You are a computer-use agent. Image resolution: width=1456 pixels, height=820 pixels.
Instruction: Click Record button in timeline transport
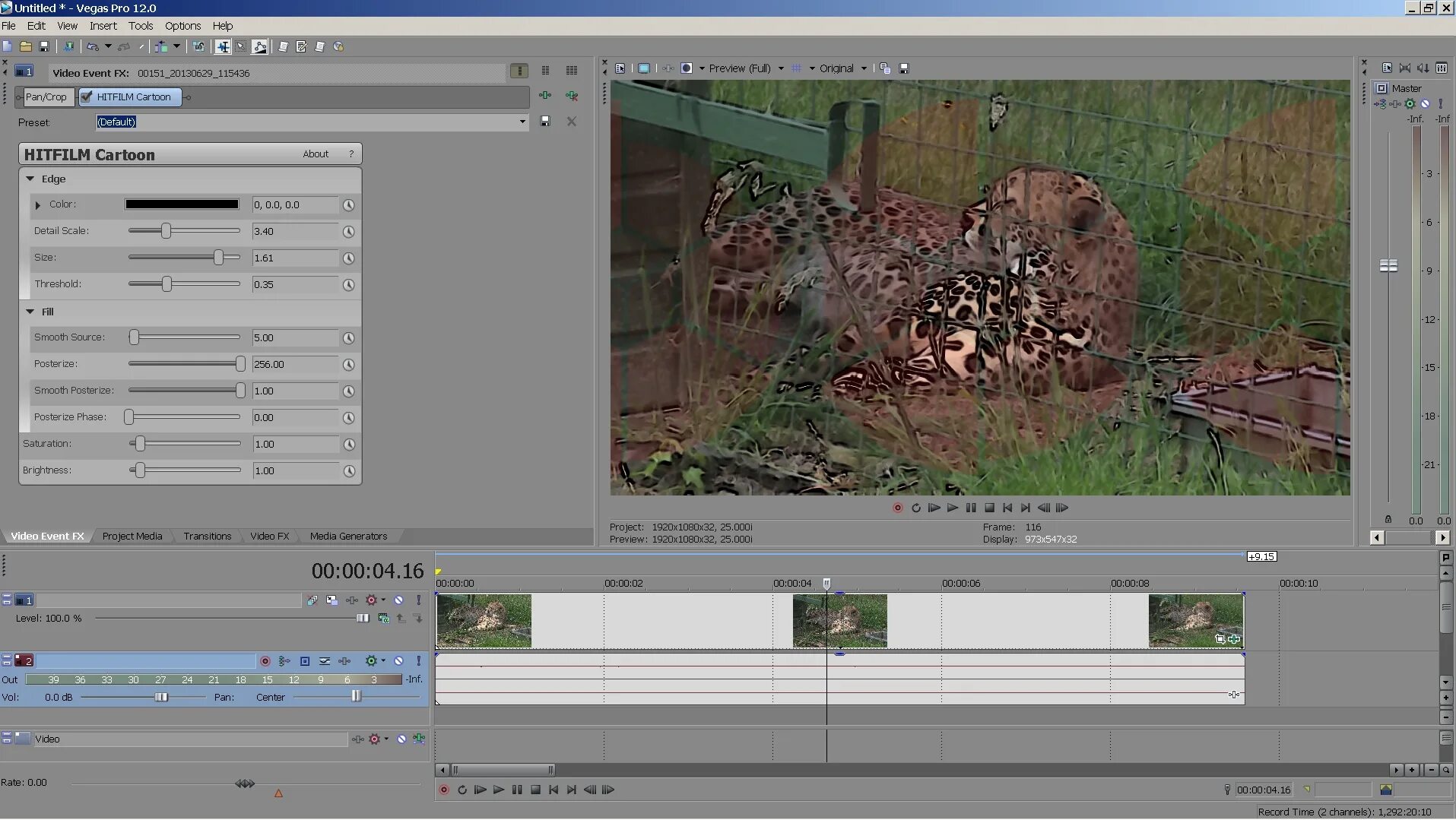click(444, 790)
